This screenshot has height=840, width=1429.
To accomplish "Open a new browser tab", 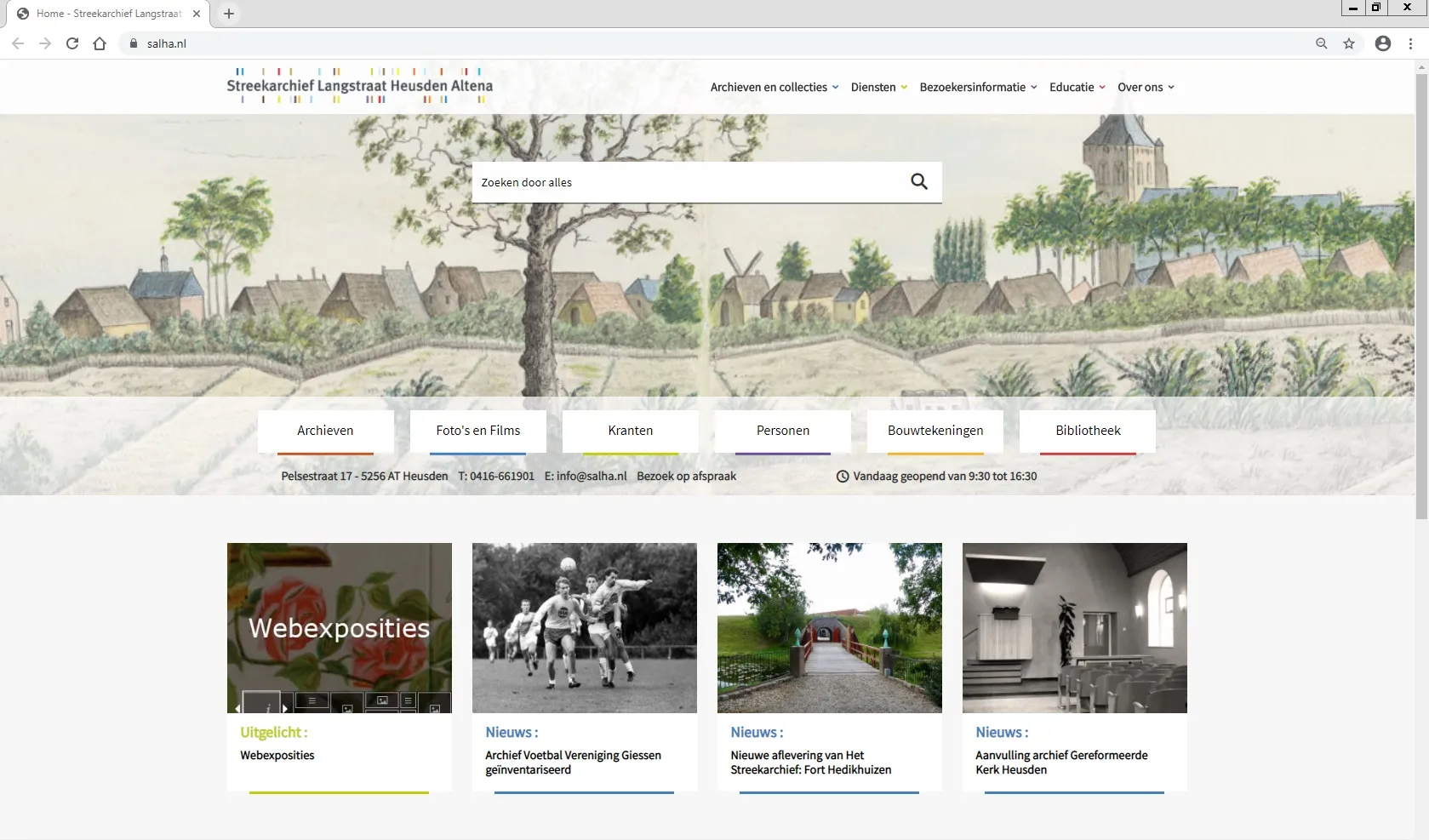I will click(227, 14).
